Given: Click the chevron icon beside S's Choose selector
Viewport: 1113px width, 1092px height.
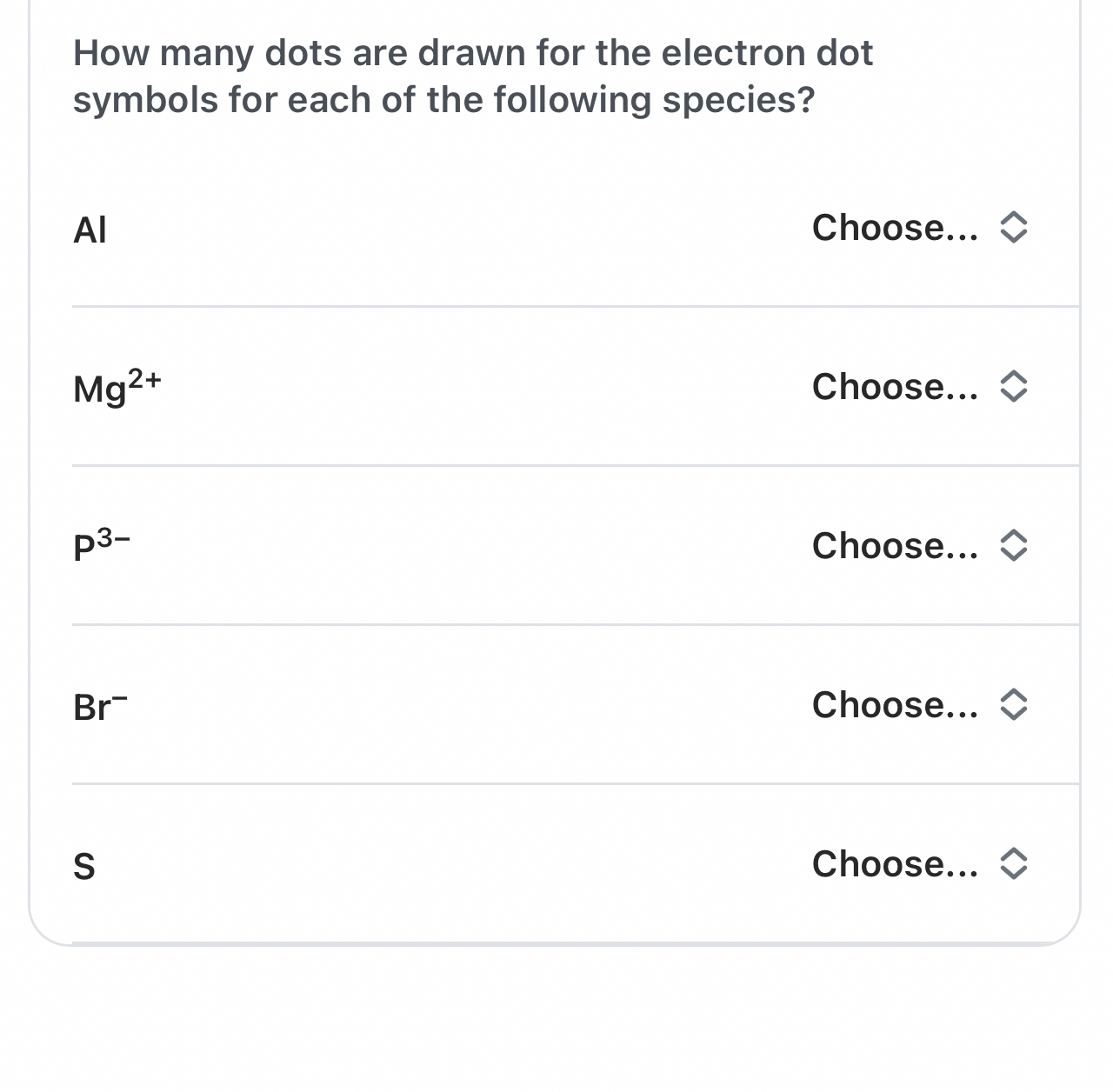Looking at the screenshot, I should (1016, 864).
